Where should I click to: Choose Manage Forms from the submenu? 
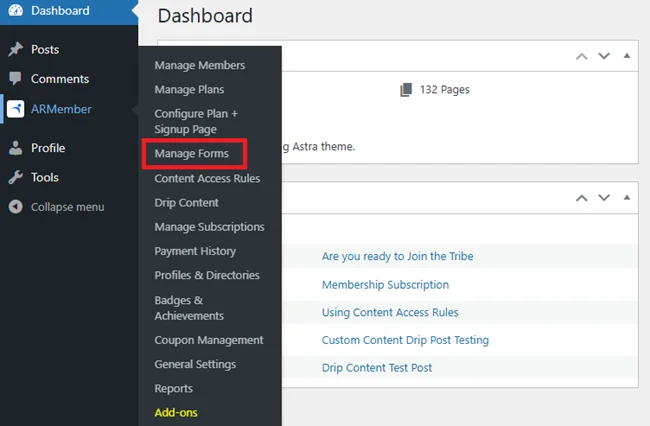pyautogui.click(x=192, y=153)
